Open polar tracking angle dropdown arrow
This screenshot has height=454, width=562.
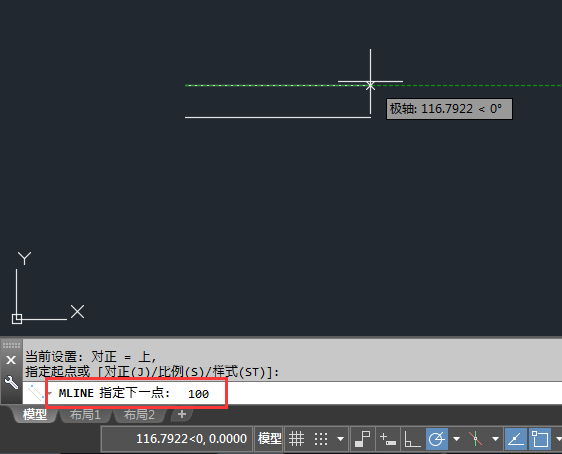[x=456, y=439]
